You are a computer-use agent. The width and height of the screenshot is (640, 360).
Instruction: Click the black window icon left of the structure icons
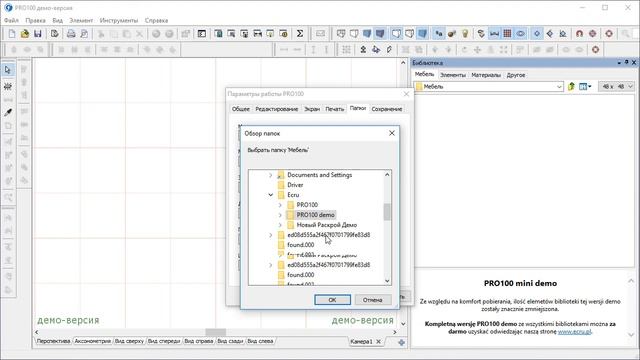(x=202, y=33)
